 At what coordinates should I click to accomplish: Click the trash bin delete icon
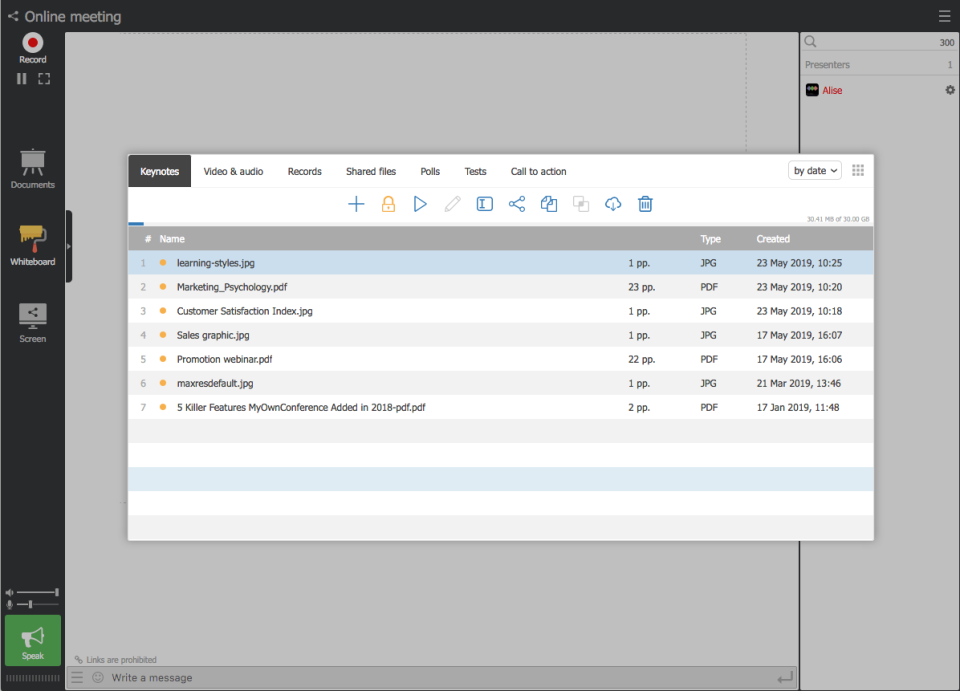click(x=645, y=204)
